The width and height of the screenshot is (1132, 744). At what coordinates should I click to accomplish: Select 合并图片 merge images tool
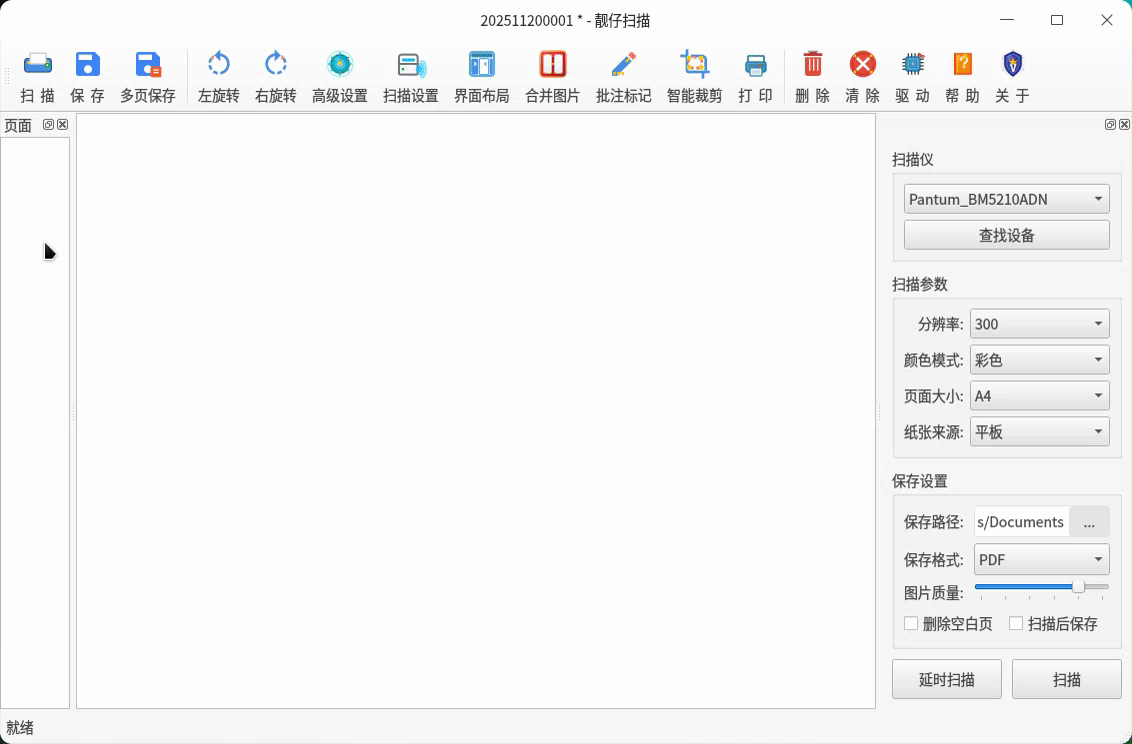point(552,76)
